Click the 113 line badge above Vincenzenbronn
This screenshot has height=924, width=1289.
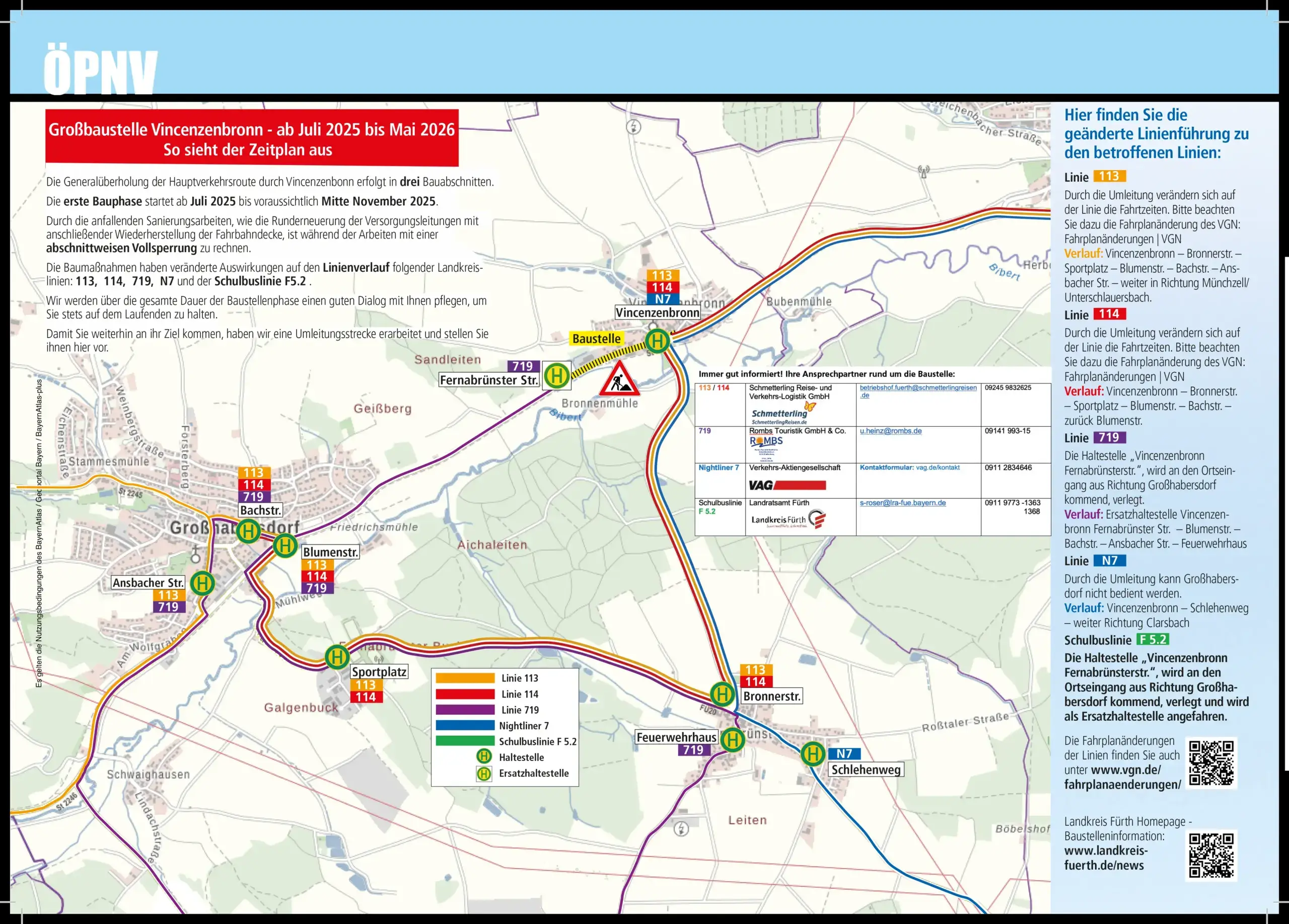point(662,275)
